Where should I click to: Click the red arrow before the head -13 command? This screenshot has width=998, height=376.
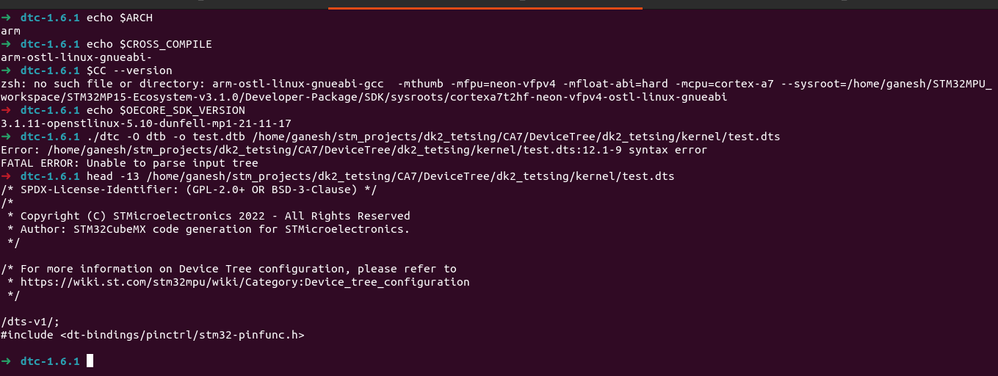[x=6, y=176]
